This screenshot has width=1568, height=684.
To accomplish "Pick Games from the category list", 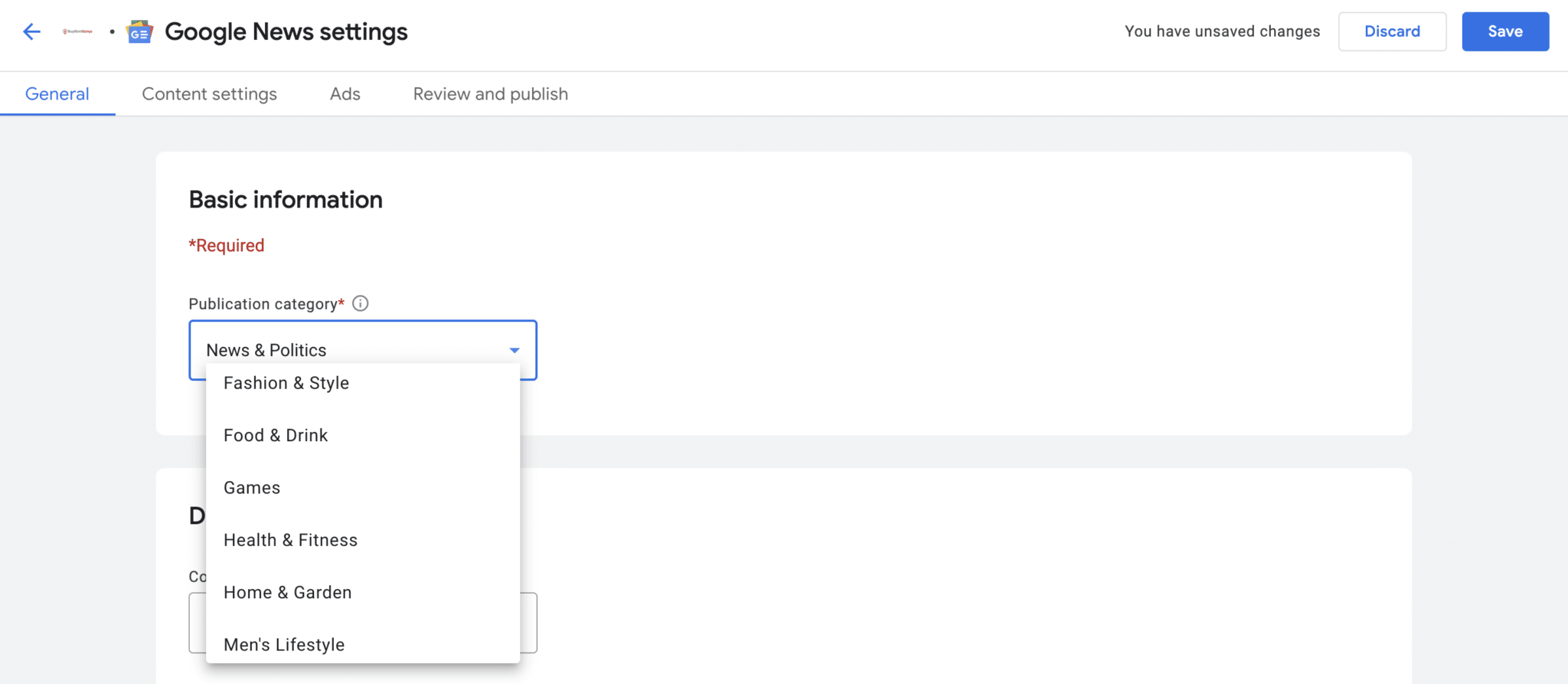I will click(252, 488).
